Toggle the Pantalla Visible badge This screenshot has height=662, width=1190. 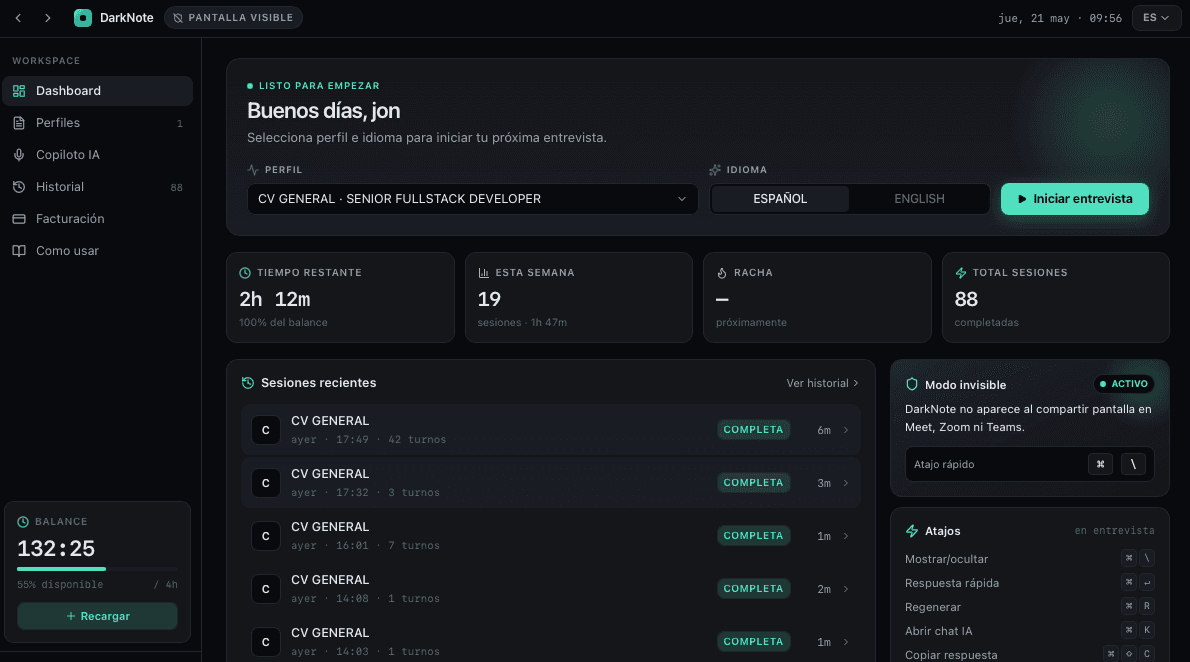tap(233, 17)
